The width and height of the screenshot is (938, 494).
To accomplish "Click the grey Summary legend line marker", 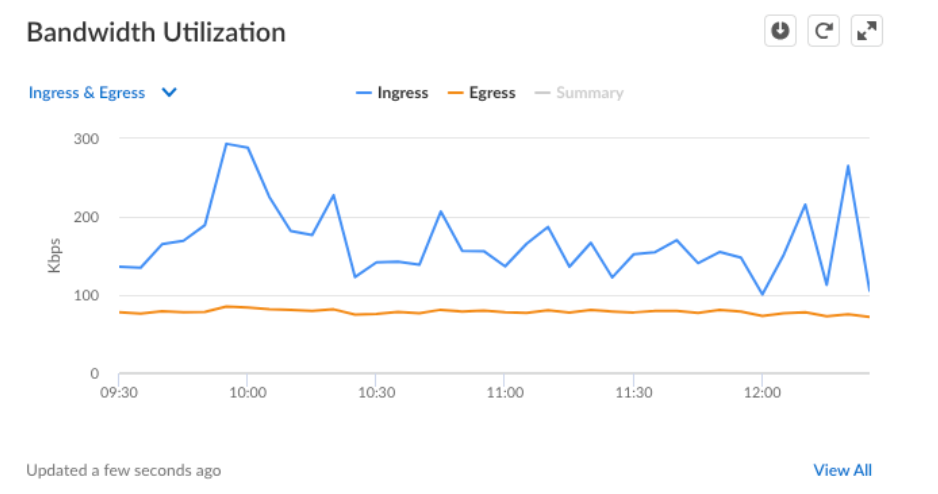I will (x=542, y=93).
